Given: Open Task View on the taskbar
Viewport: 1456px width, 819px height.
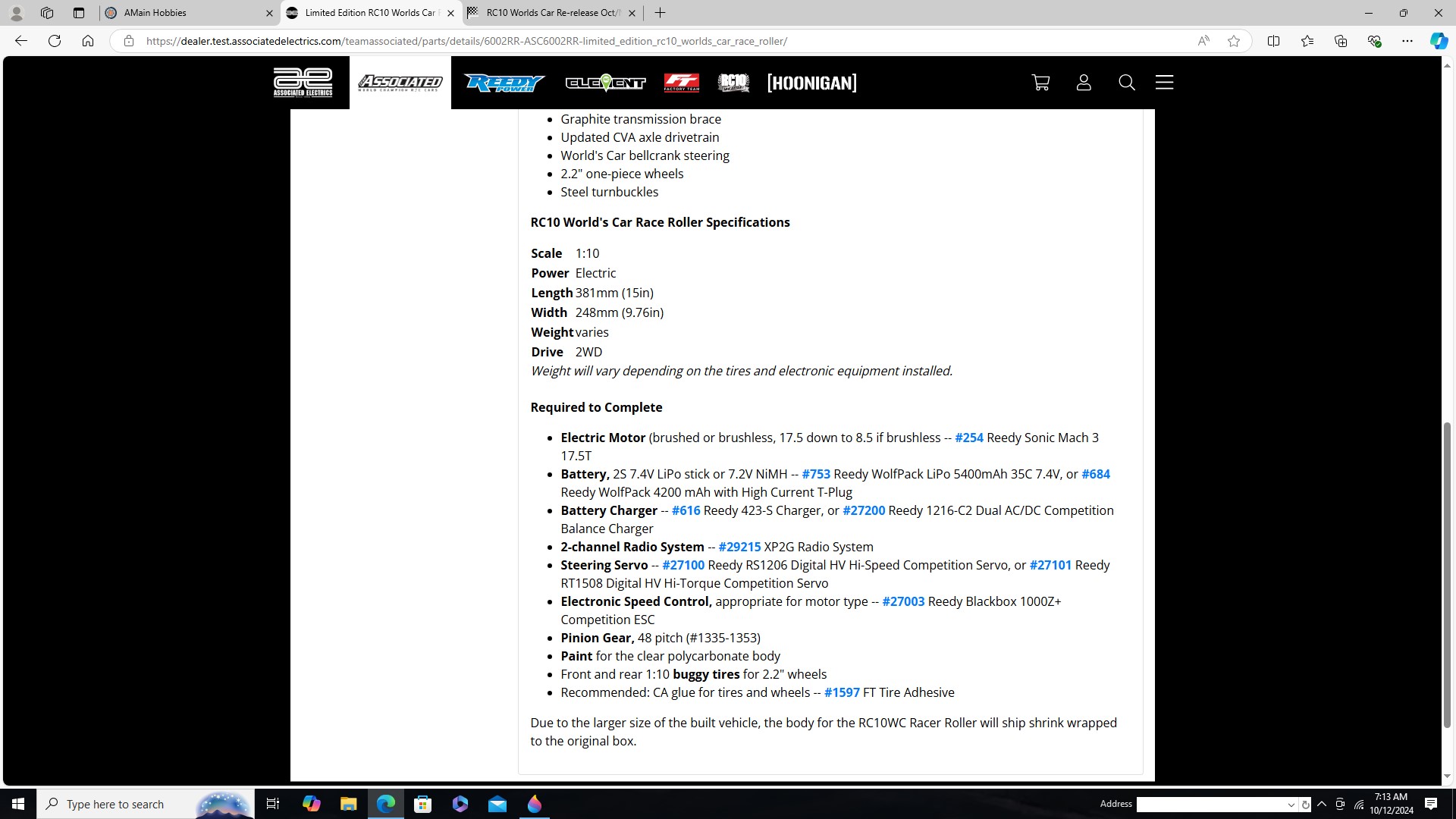Looking at the screenshot, I should [273, 804].
